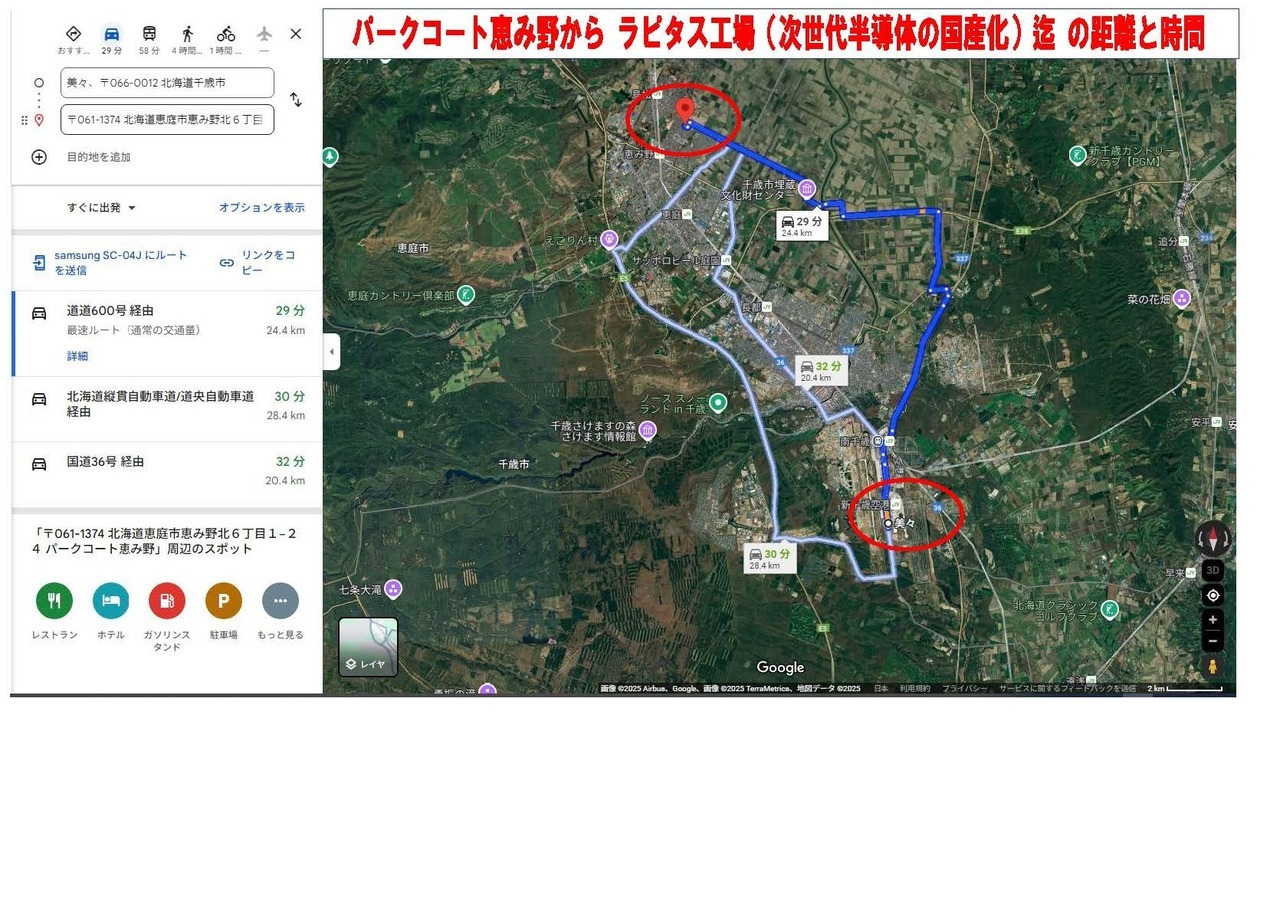1280x905 pixels.
Task: Open 詳細 details for fastest route
Action: pos(77,356)
